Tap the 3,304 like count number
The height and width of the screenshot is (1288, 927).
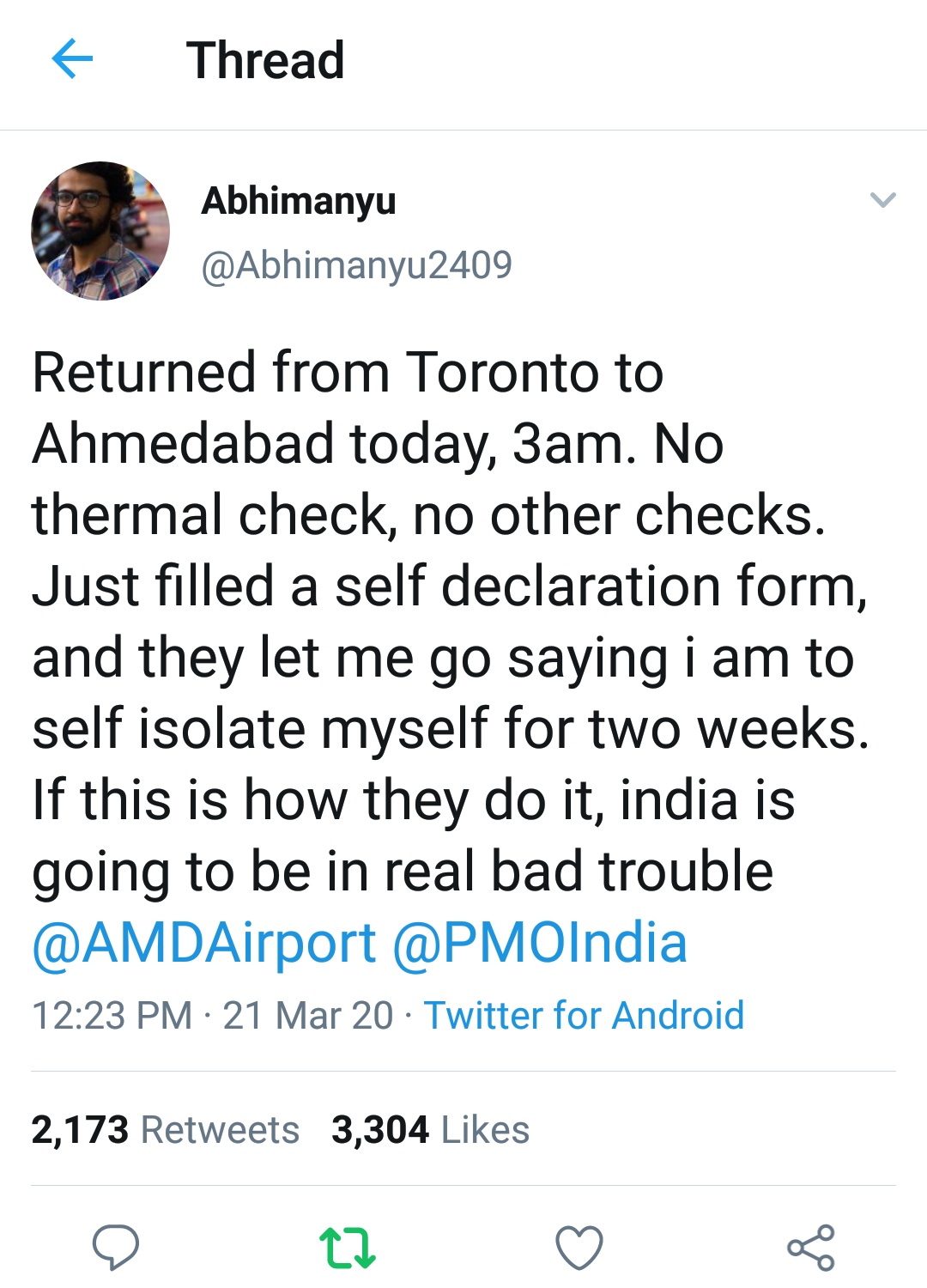(x=380, y=1130)
